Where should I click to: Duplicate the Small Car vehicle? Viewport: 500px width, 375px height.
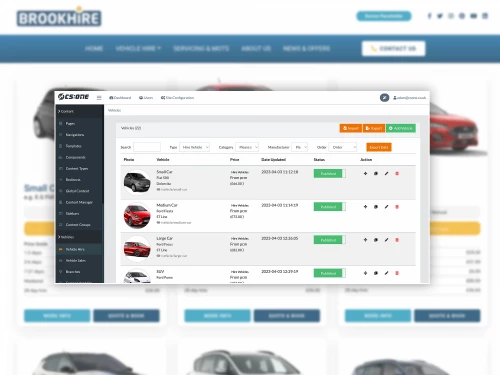(376, 173)
